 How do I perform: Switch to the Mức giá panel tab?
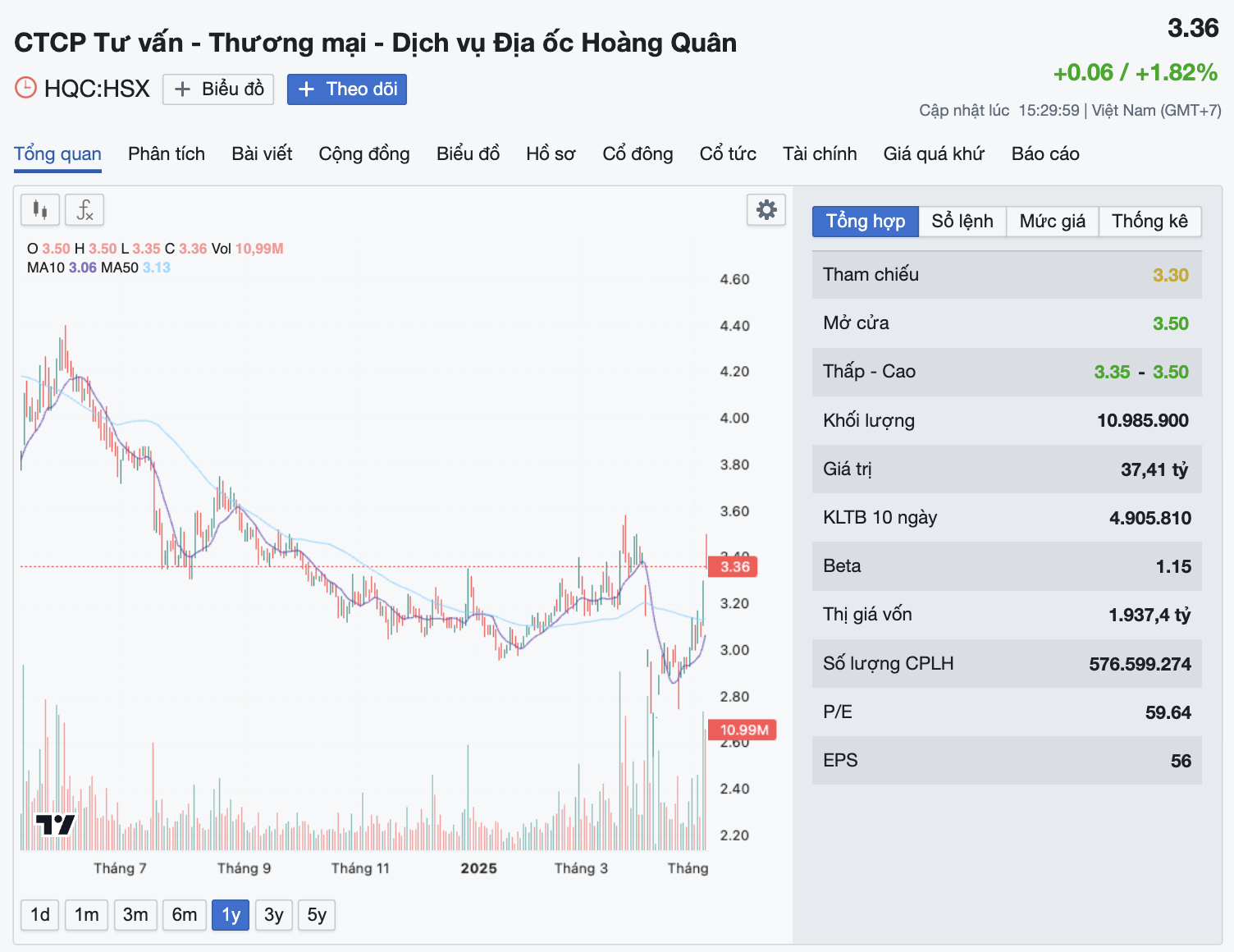(1053, 222)
